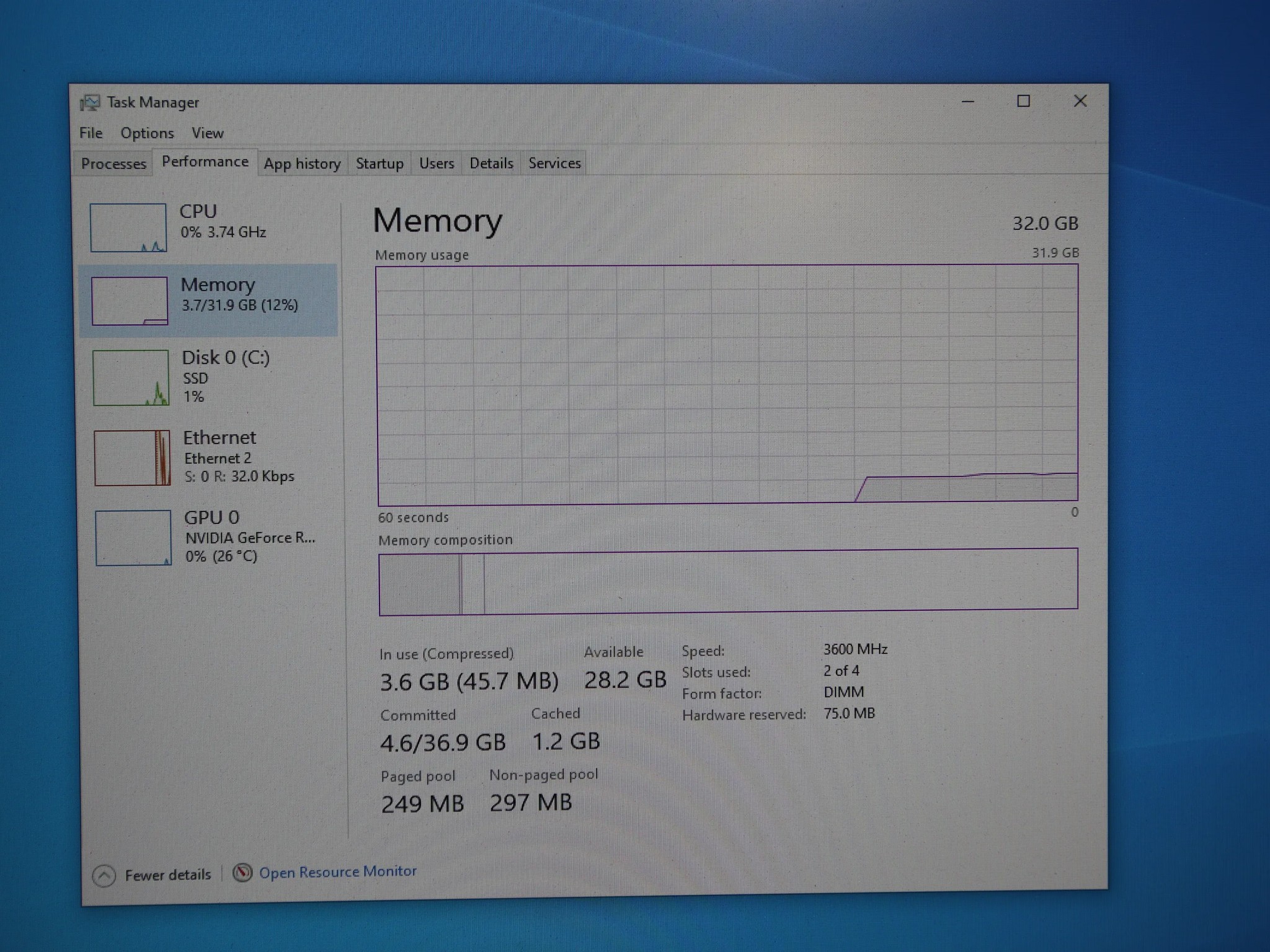Click the Resource Monitor gauge icon

click(242, 873)
